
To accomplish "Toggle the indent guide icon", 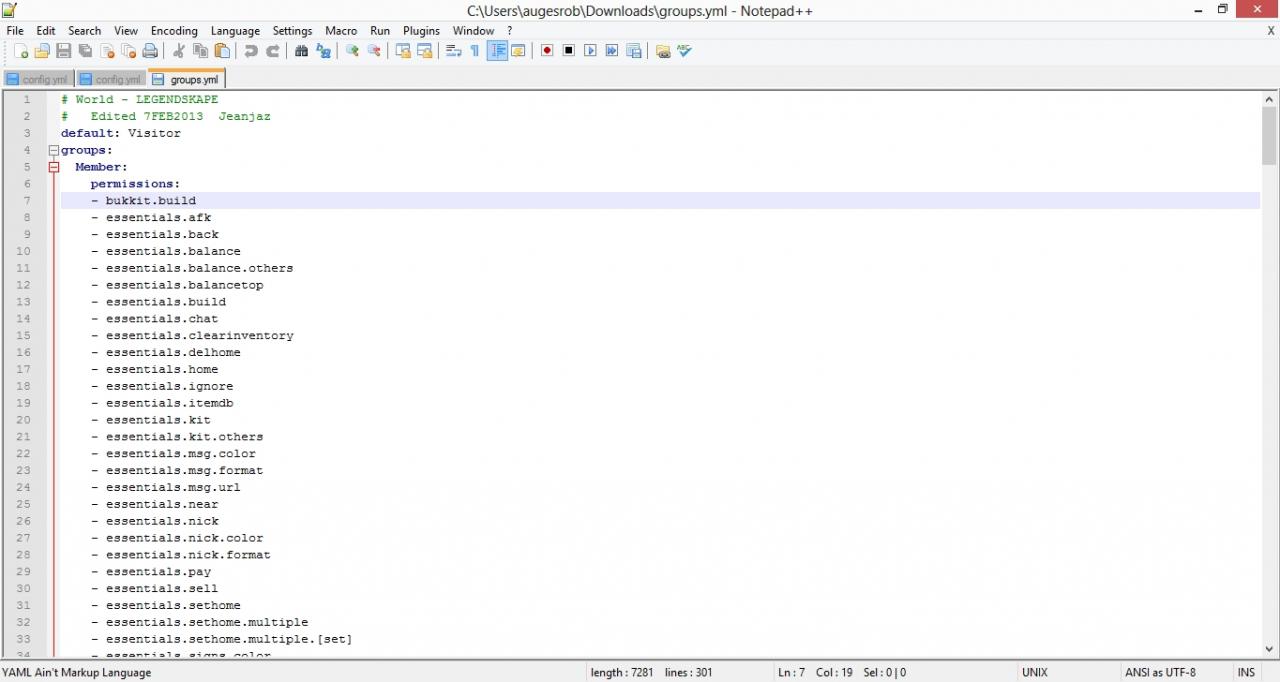I will click(x=497, y=51).
